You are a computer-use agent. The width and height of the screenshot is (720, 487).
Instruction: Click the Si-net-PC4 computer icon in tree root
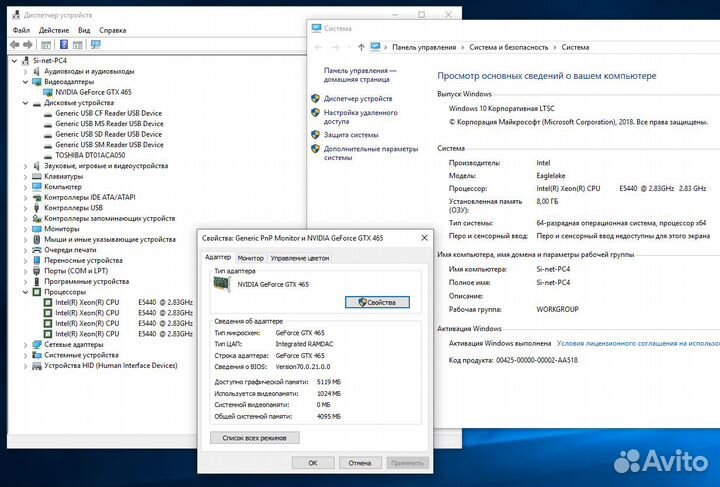pos(25,61)
